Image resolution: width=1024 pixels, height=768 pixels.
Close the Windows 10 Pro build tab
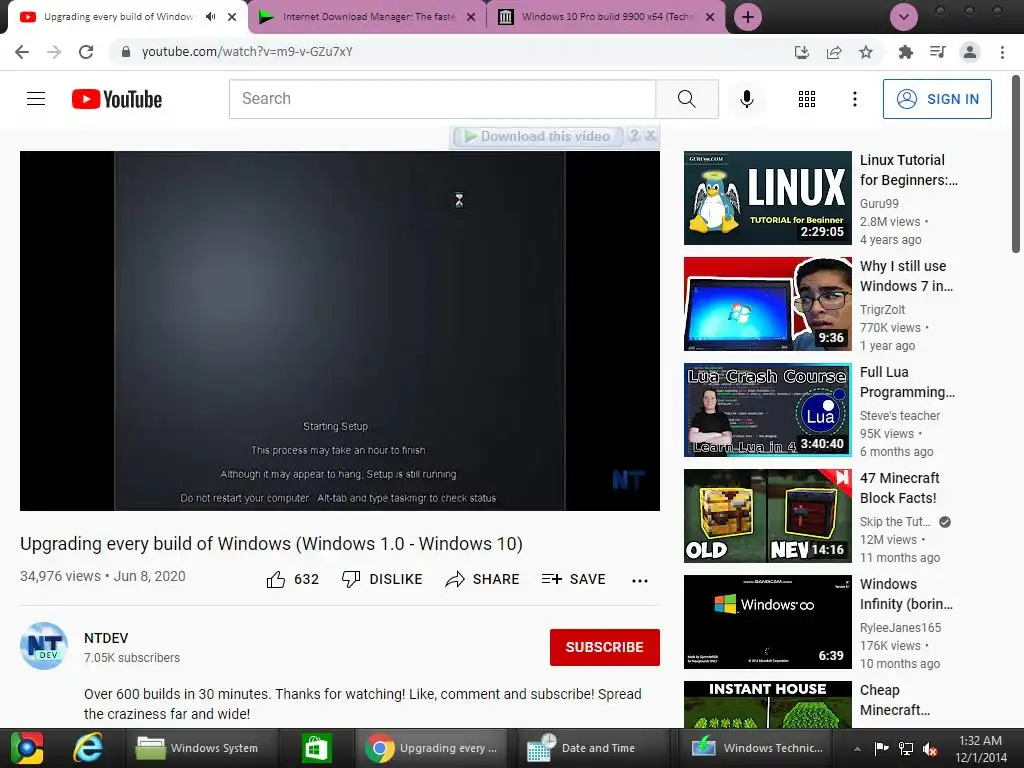(x=710, y=17)
